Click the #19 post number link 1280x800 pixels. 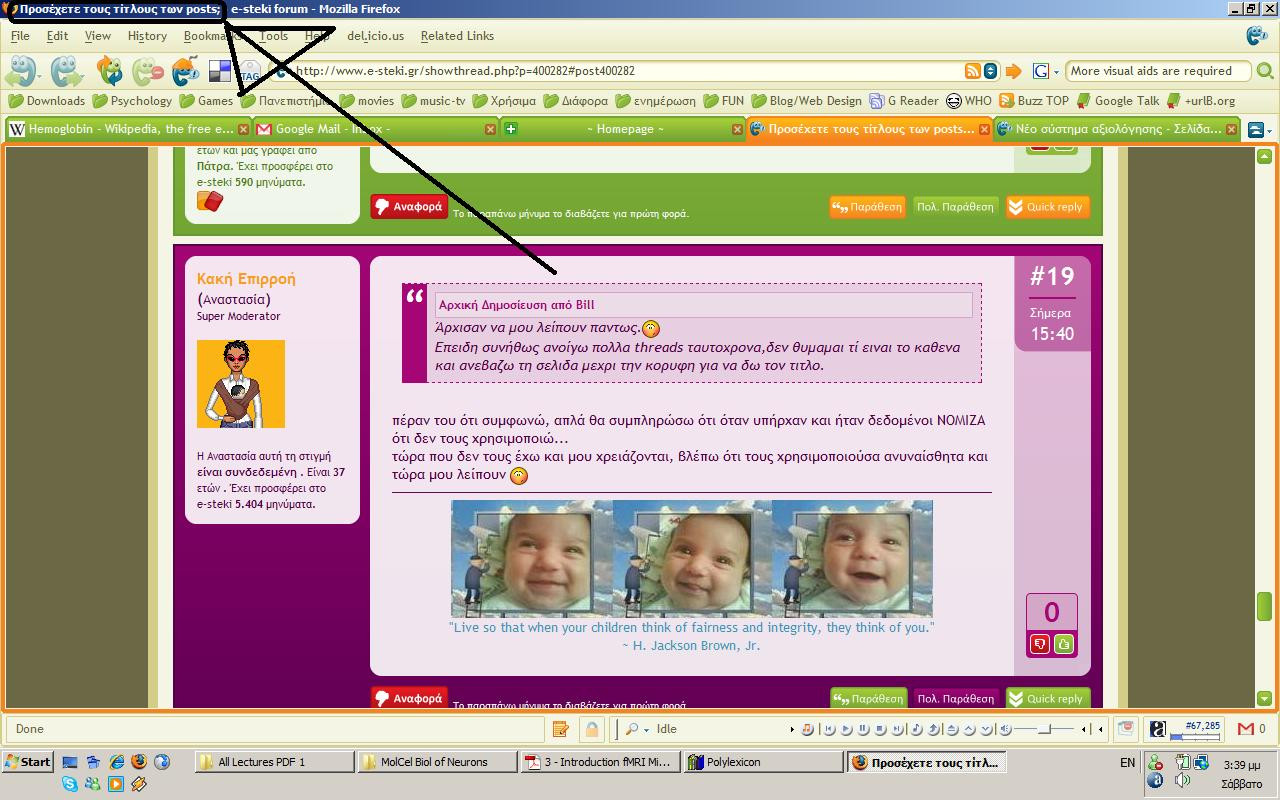point(1051,276)
